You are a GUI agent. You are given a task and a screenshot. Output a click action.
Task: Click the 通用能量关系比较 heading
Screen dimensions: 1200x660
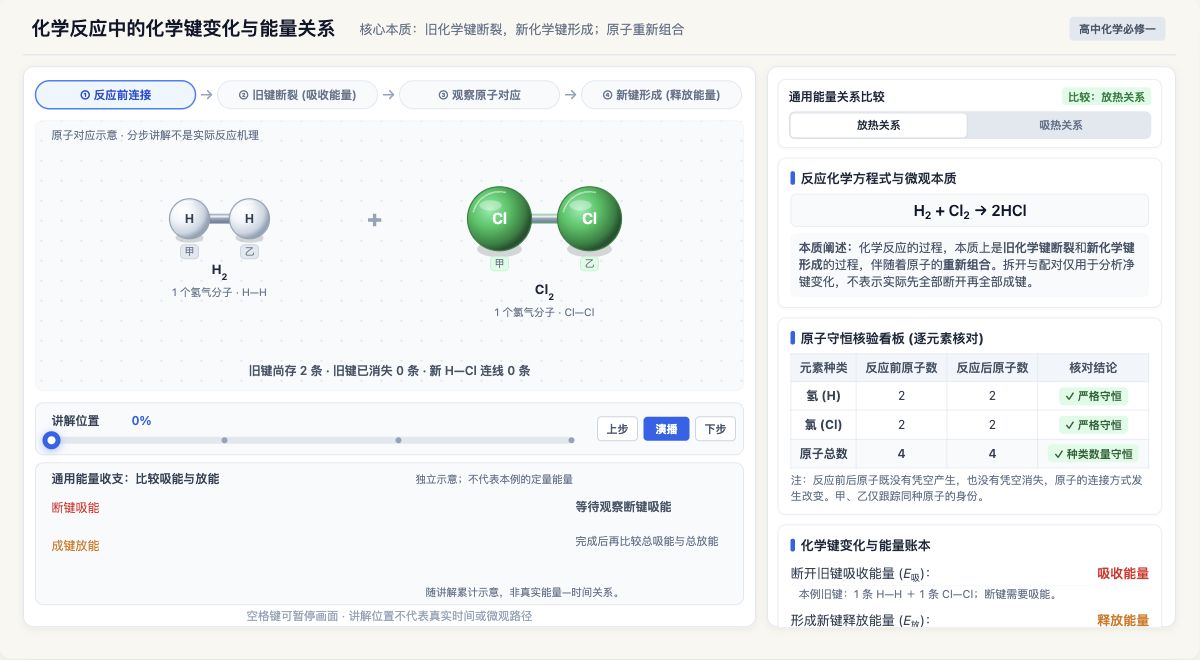pos(837,97)
